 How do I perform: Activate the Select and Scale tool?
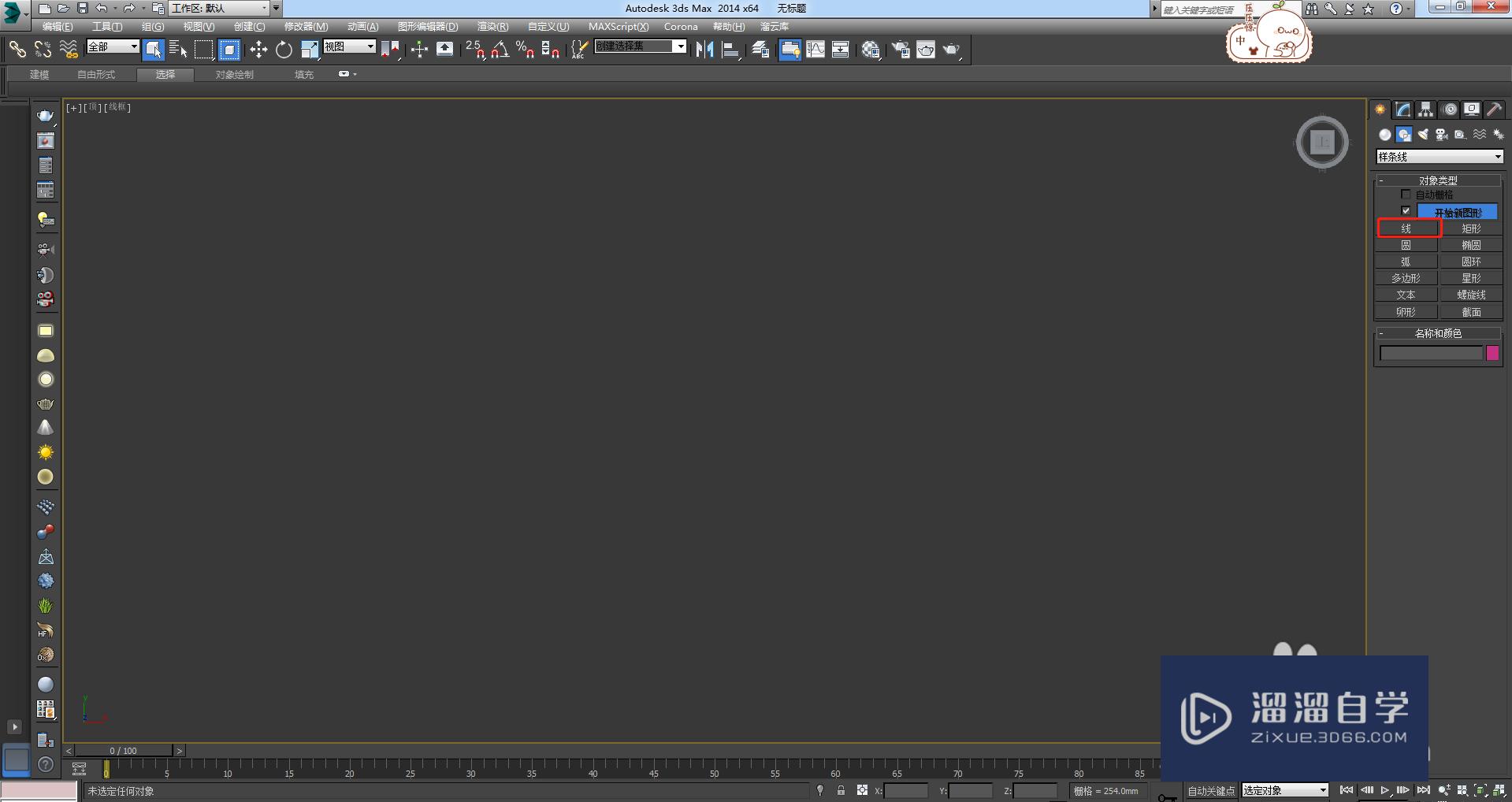[310, 50]
